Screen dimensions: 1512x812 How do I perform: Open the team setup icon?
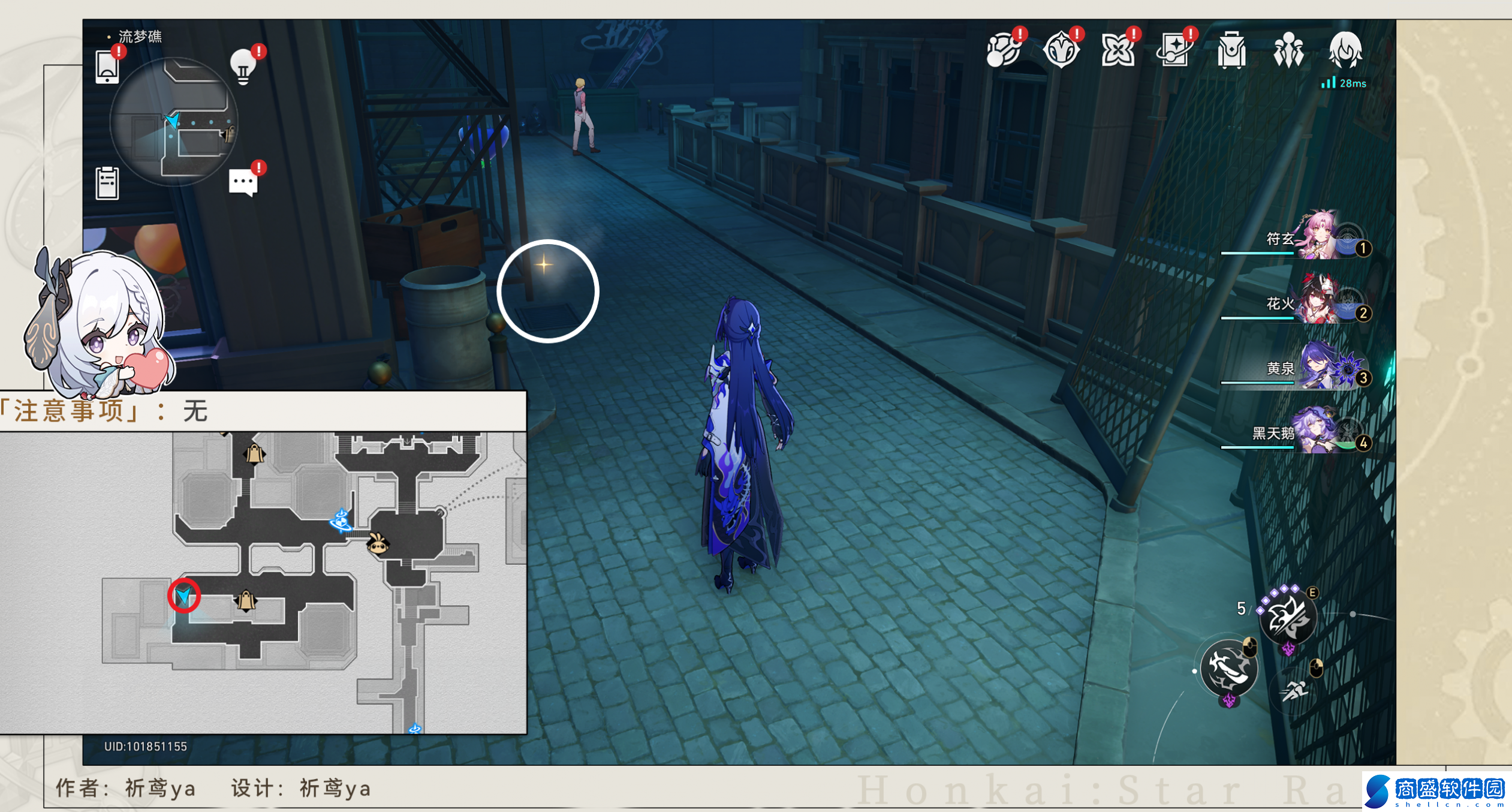1288,50
